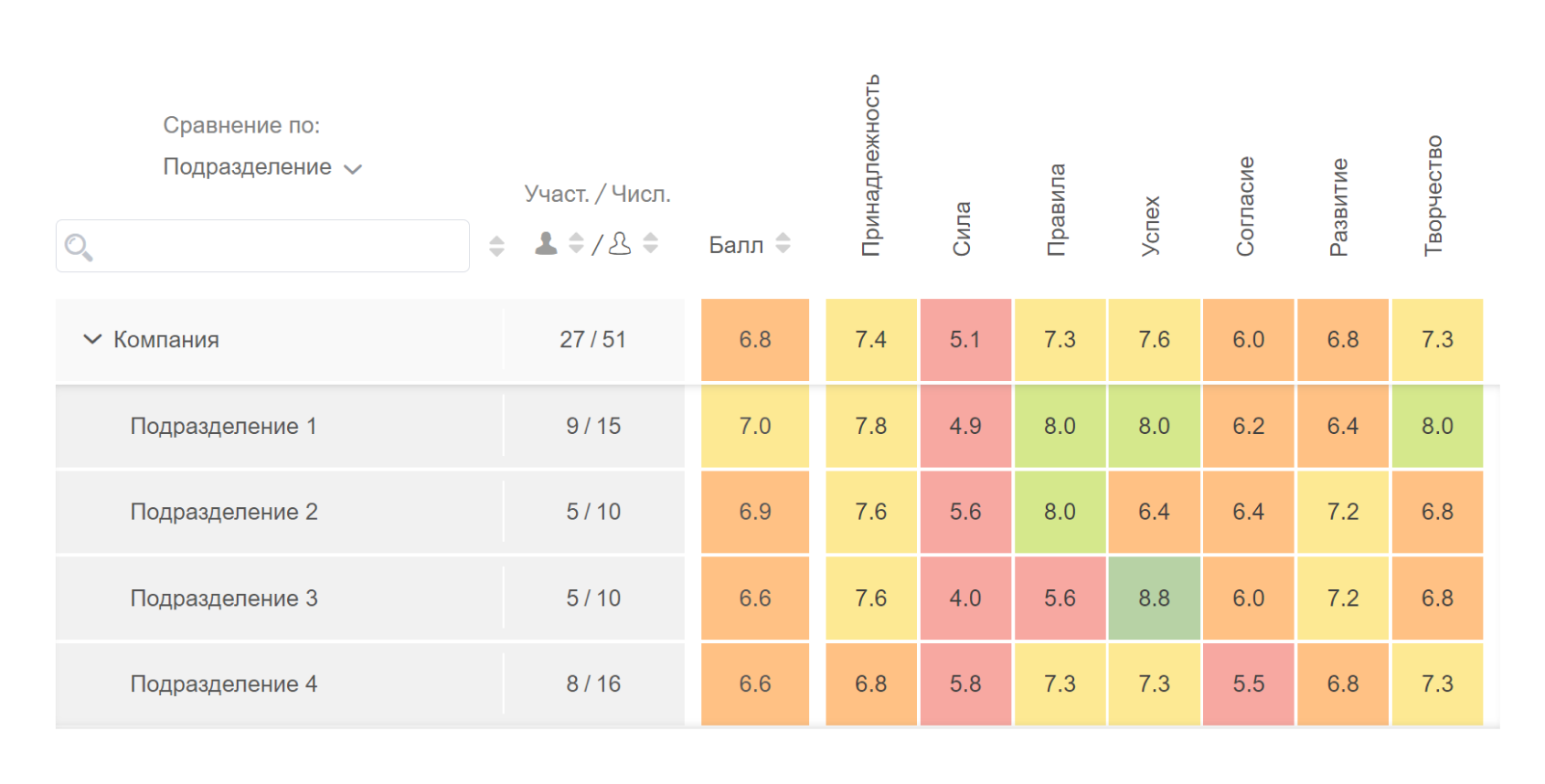
Task: Click the Компания overall score 6.8 cell
Action: tap(755, 340)
